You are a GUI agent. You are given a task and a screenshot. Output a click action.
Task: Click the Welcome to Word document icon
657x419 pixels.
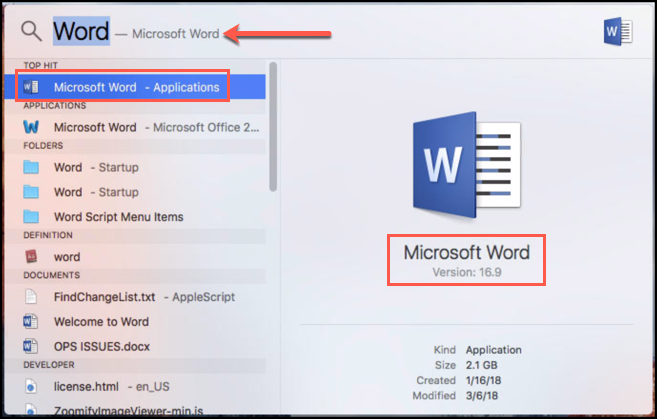[31, 321]
